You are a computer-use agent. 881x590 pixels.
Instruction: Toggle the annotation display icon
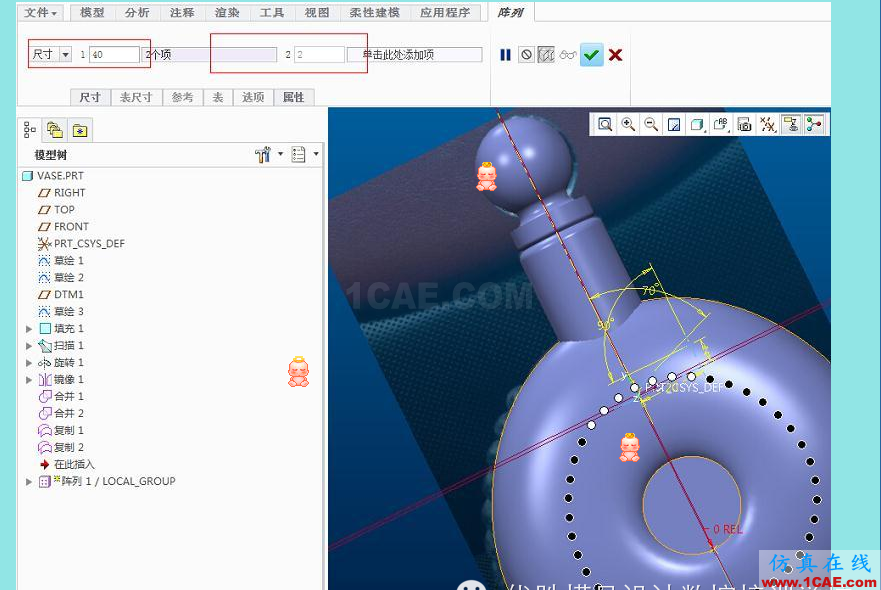[791, 124]
